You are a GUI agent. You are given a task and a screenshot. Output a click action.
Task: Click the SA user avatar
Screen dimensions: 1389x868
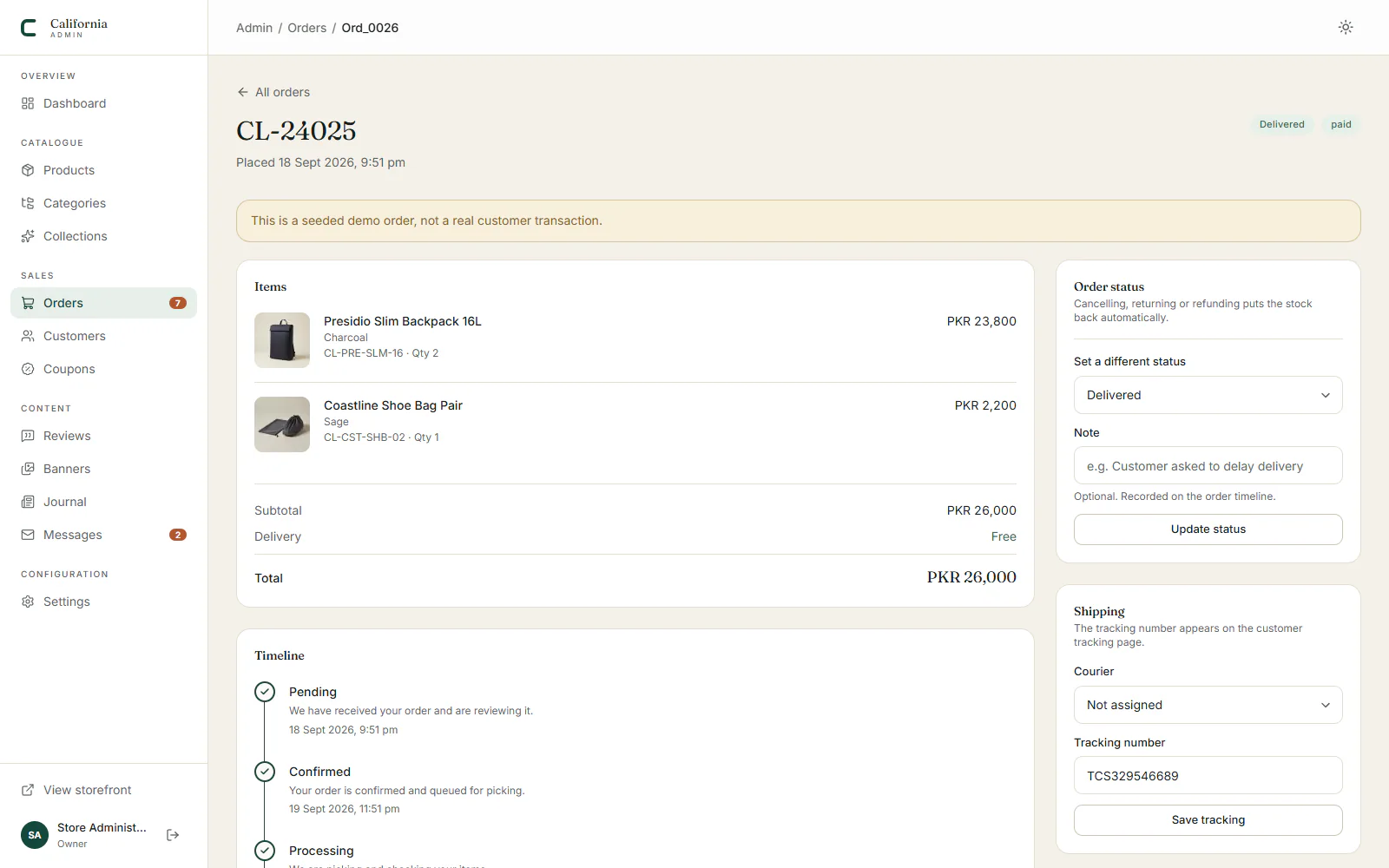(x=35, y=835)
